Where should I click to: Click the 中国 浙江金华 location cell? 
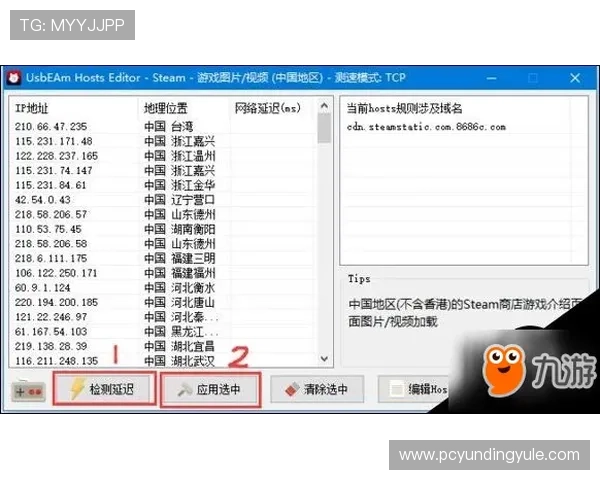coord(179,185)
